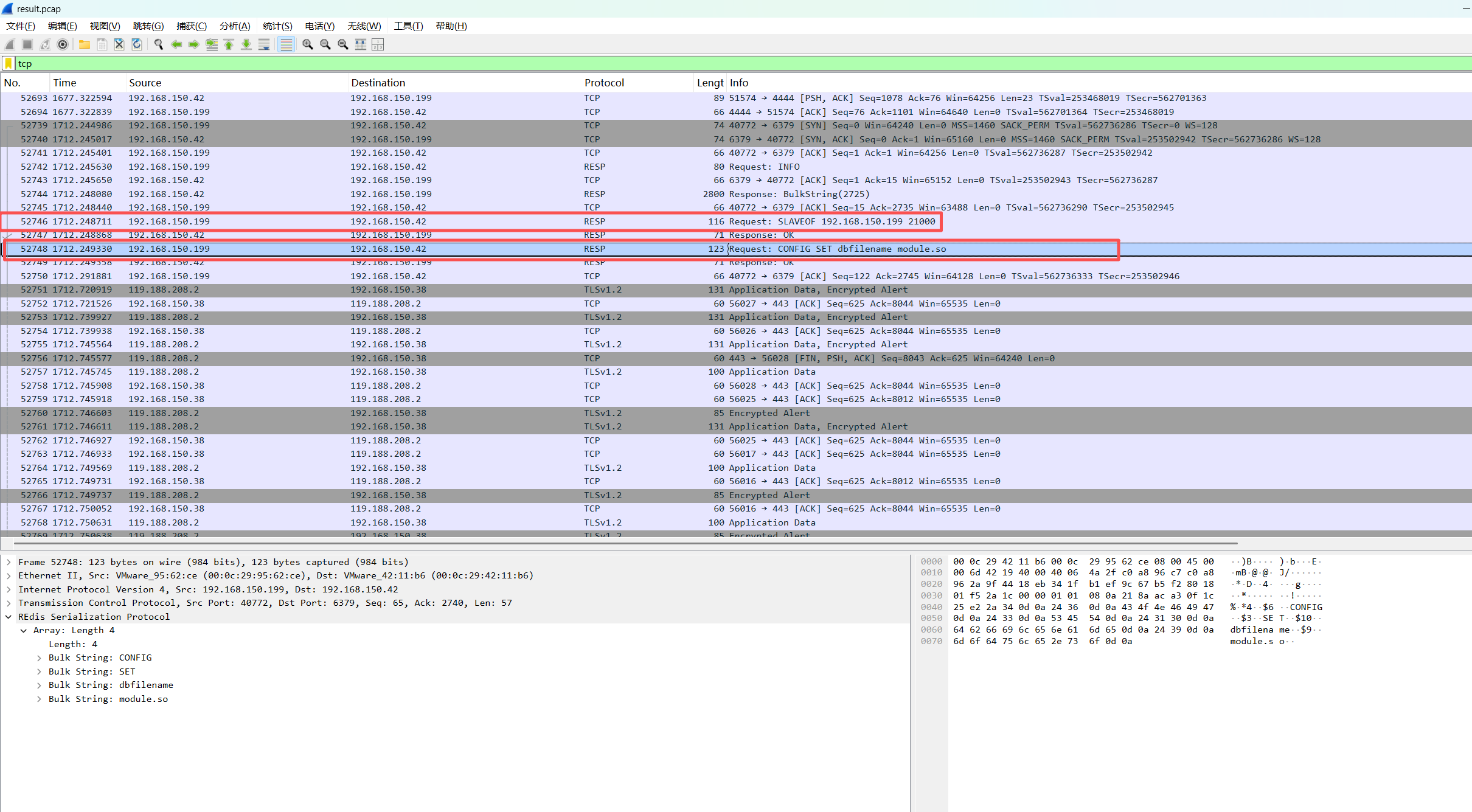This screenshot has height=812, width=1472.
Task: Reload the capture file
Action: pyautogui.click(x=137, y=44)
